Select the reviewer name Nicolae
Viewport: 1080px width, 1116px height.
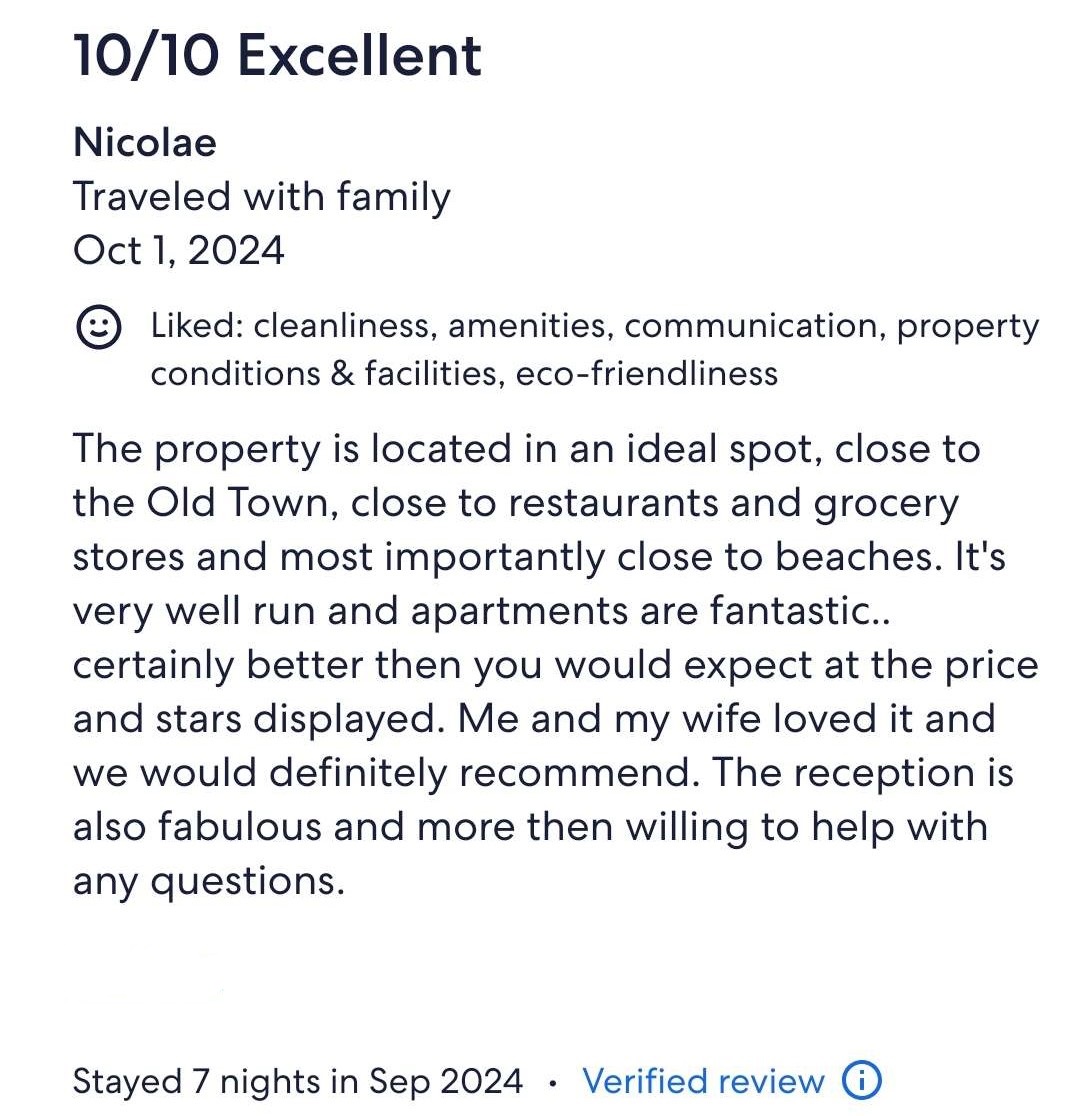(x=145, y=143)
